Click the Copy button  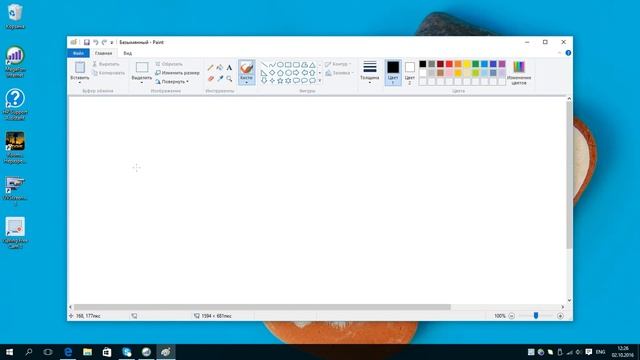[x=108, y=73]
